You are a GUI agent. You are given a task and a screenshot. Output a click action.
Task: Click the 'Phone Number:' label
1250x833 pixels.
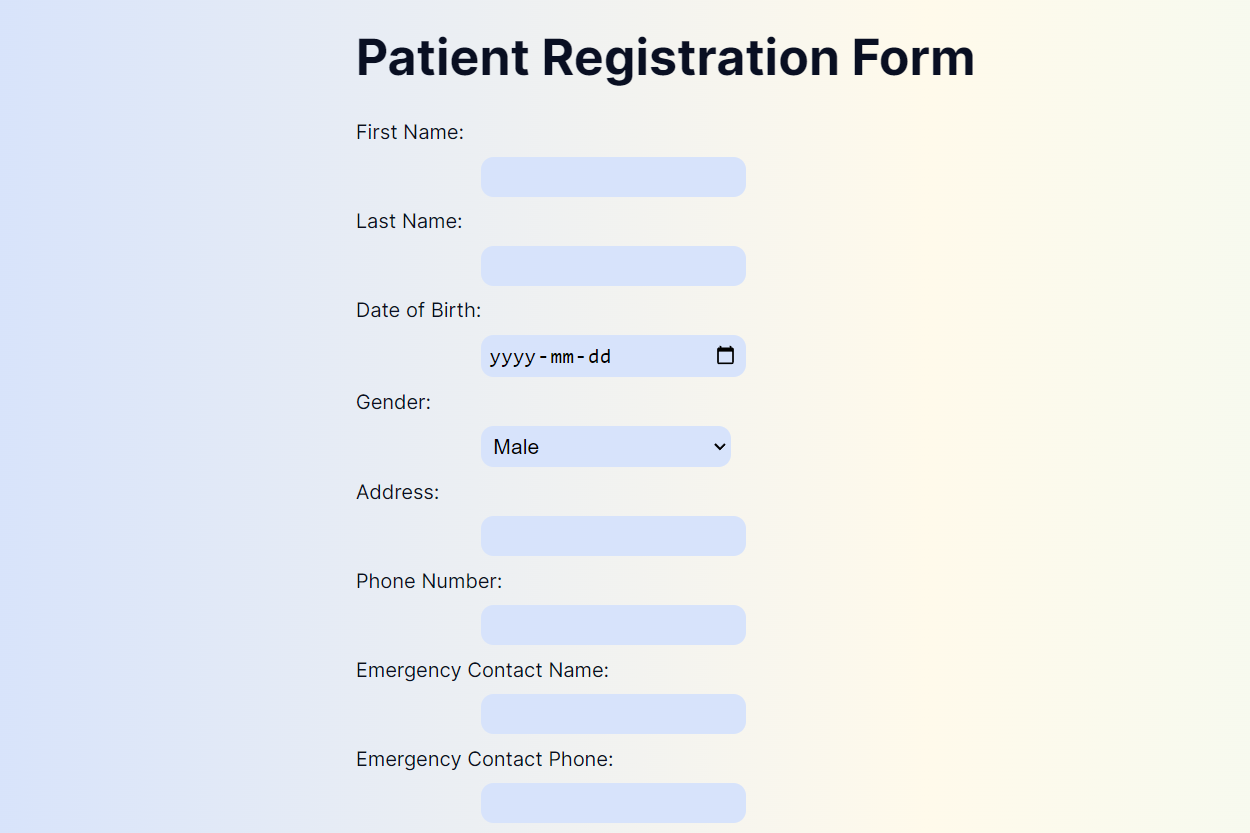tap(429, 581)
